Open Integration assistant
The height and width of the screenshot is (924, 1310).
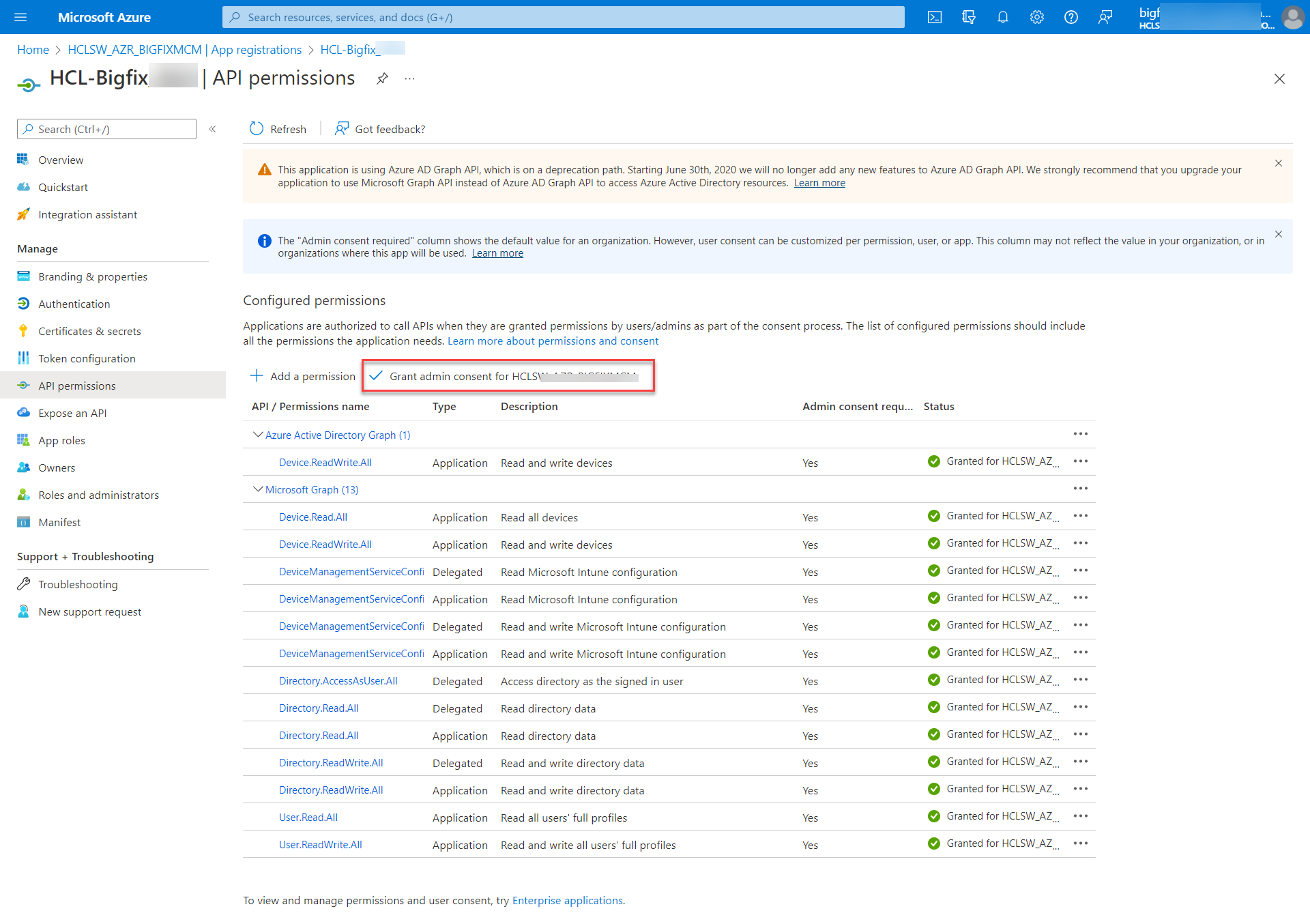point(87,214)
